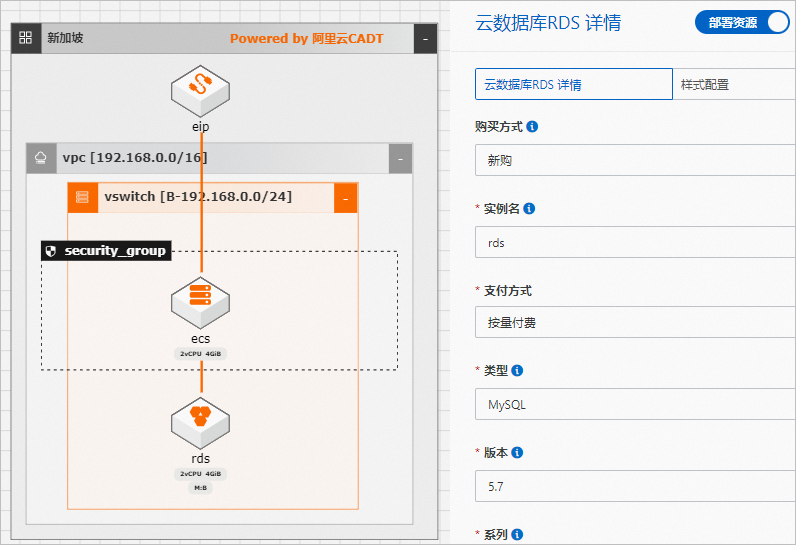Open the 支付方式 dropdown showing 按量付费
796x545 pixels.
click(635, 322)
